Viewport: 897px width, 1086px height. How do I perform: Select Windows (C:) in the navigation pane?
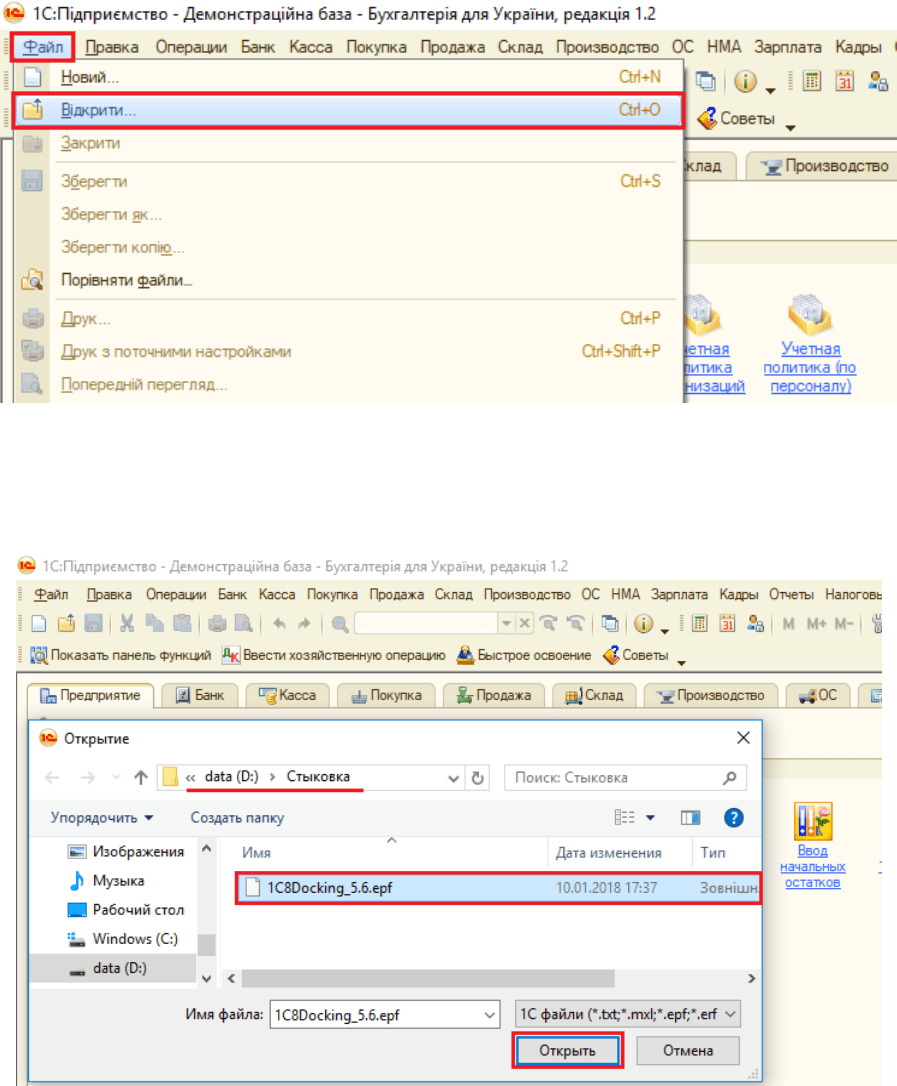(x=123, y=939)
